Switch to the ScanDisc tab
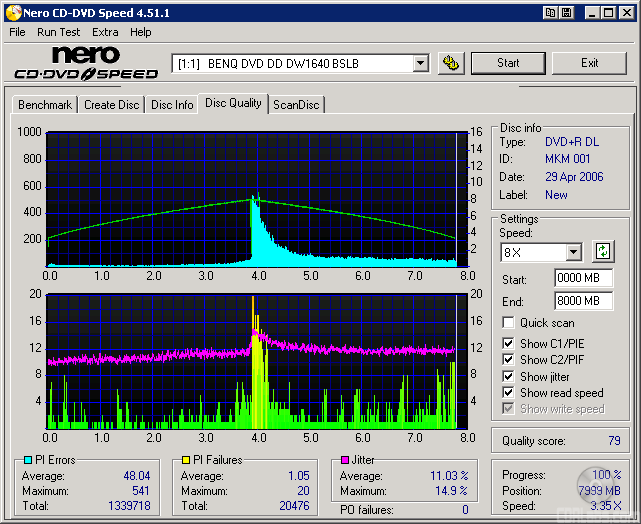Viewport: 641px width, 524px height. point(296,105)
